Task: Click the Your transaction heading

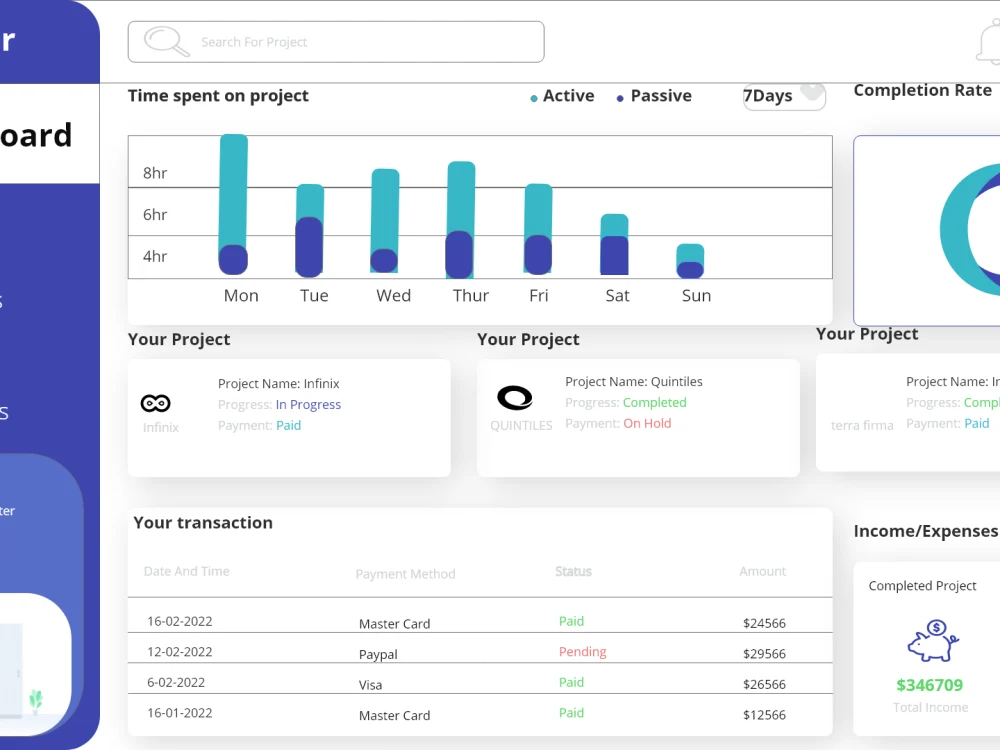Action: click(x=203, y=523)
